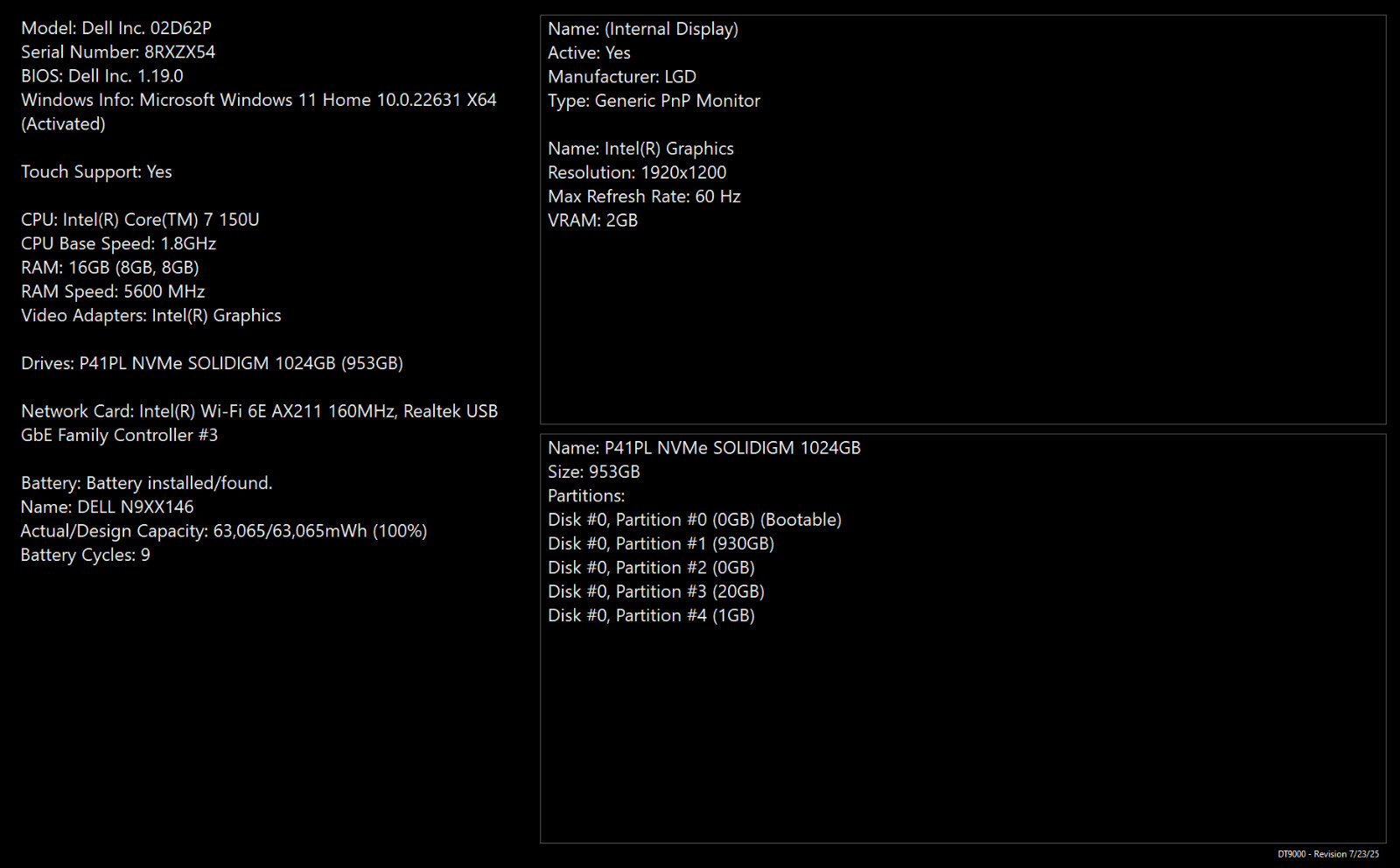The image size is (1400, 868).
Task: Select Resolution: 1920x1200 line
Action: 637,172
